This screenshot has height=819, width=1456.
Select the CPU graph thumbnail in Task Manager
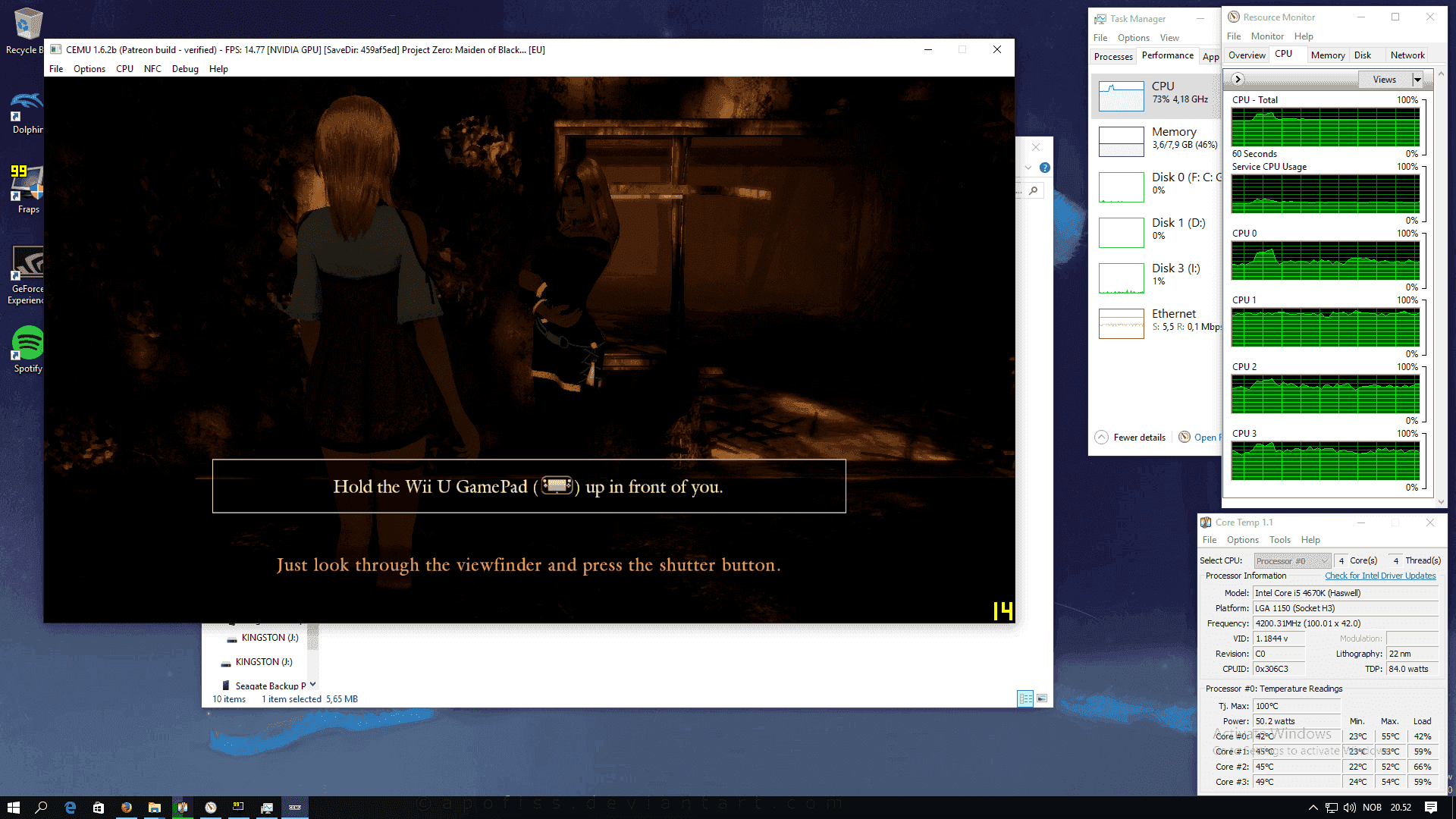(1121, 96)
